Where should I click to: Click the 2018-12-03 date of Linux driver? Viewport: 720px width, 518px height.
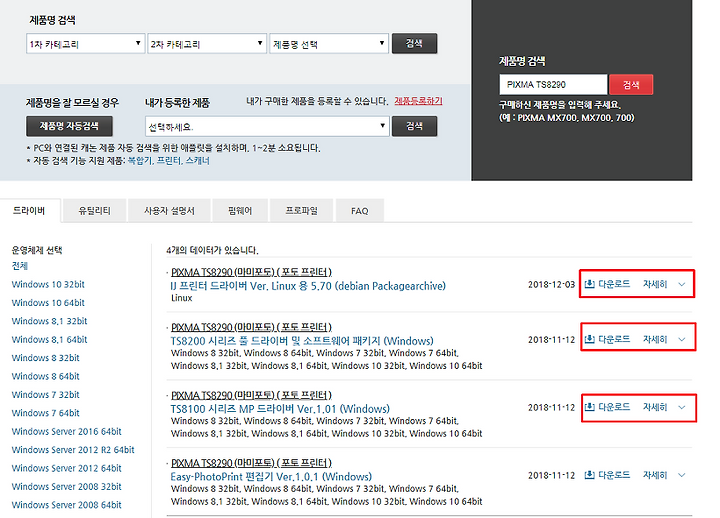(x=551, y=284)
